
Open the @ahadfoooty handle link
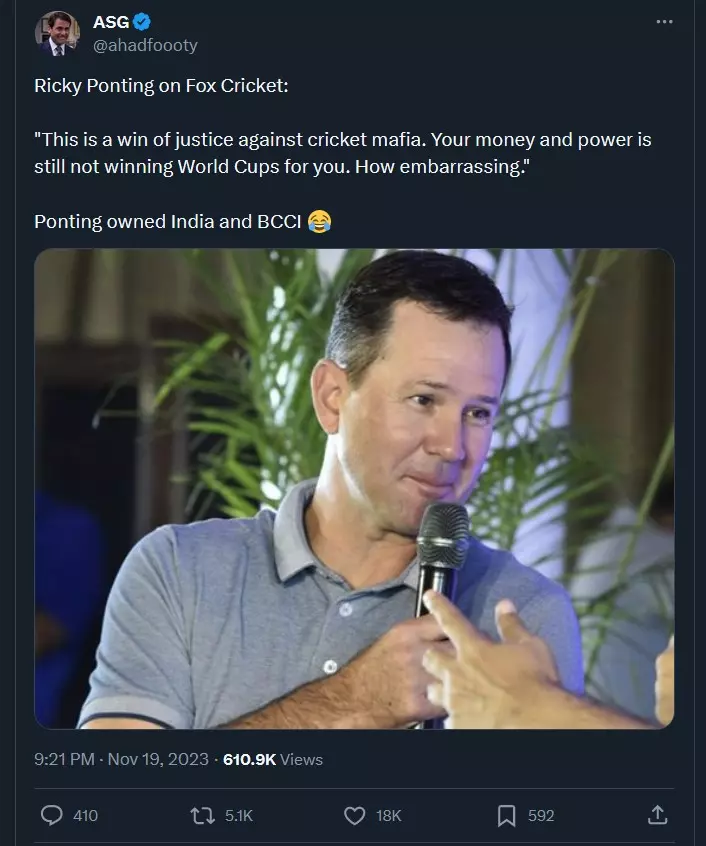coord(145,45)
